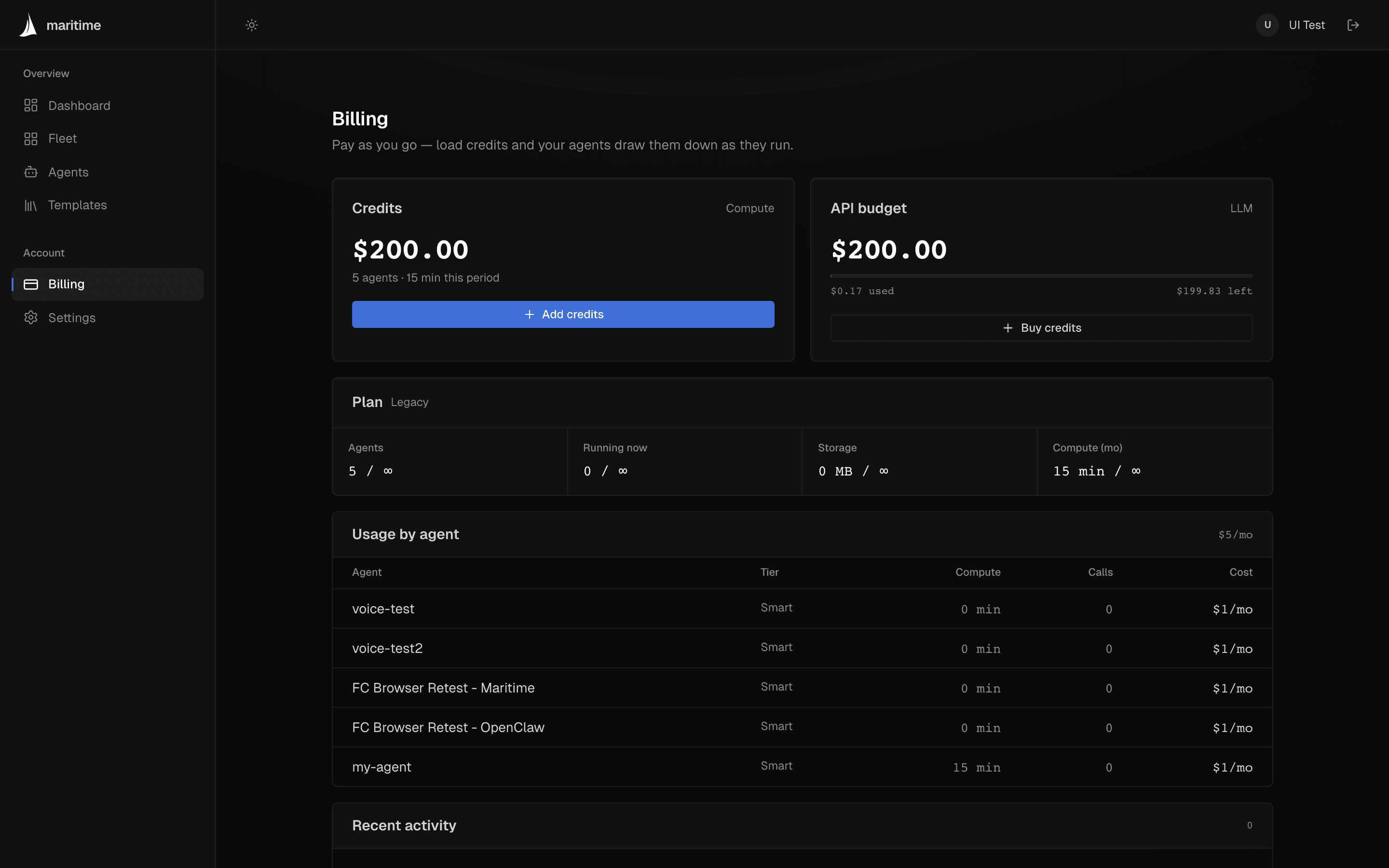Click the Calls column header
This screenshot has height=868, width=1389.
click(x=1100, y=572)
